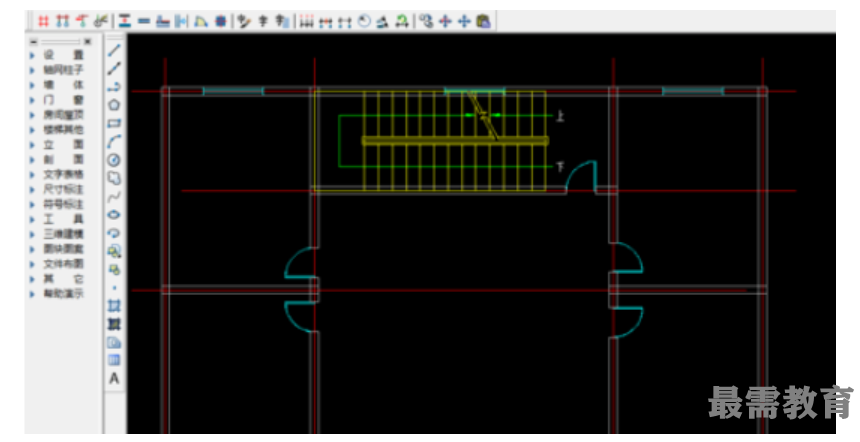Click the yellow and blue triangle stair icon

(x=201, y=21)
